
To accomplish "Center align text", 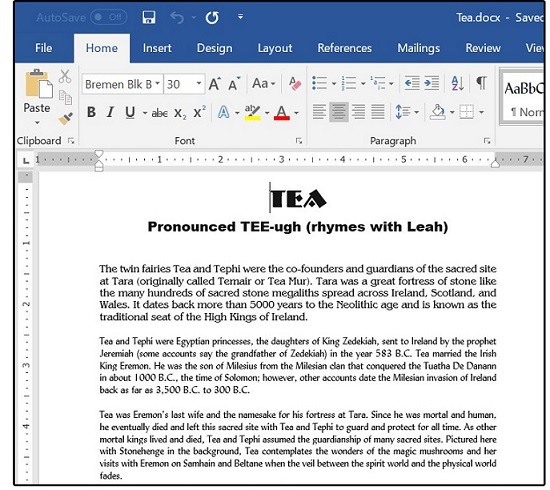I will 338,112.
